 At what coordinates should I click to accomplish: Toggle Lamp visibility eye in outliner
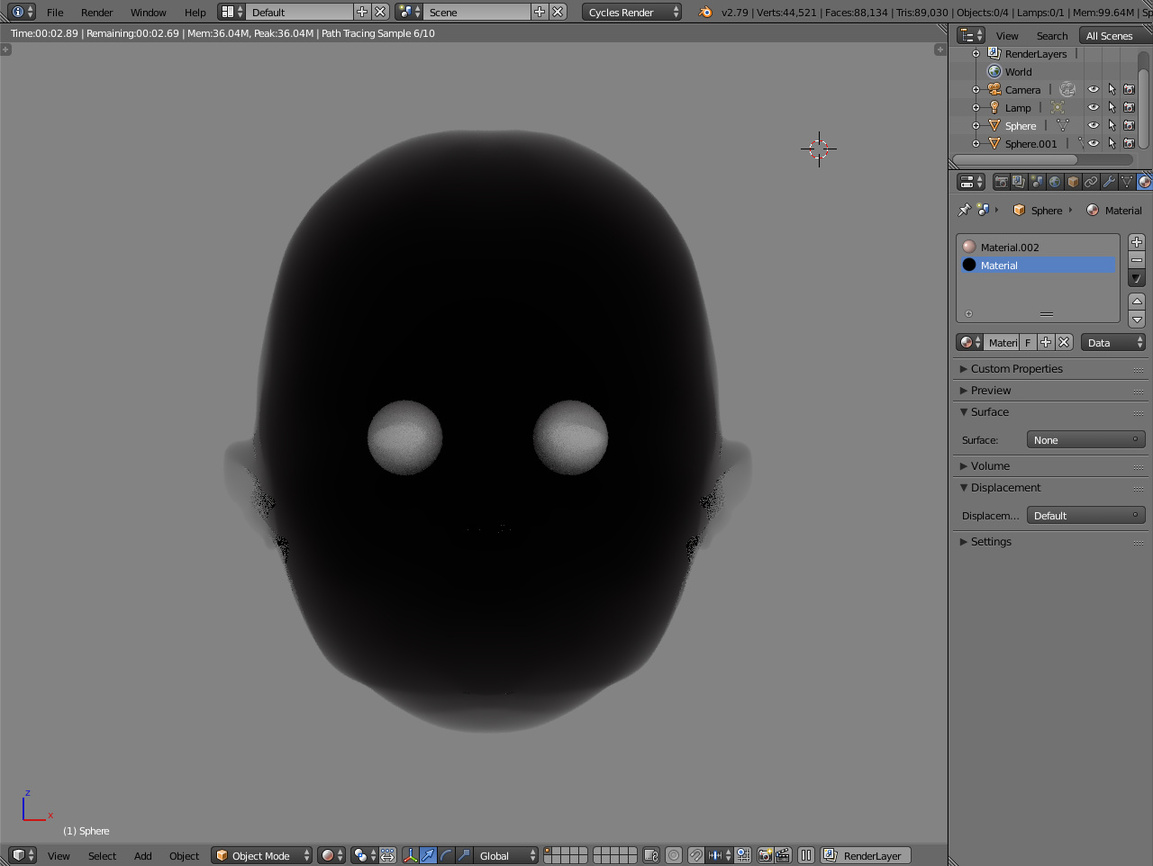pos(1093,108)
